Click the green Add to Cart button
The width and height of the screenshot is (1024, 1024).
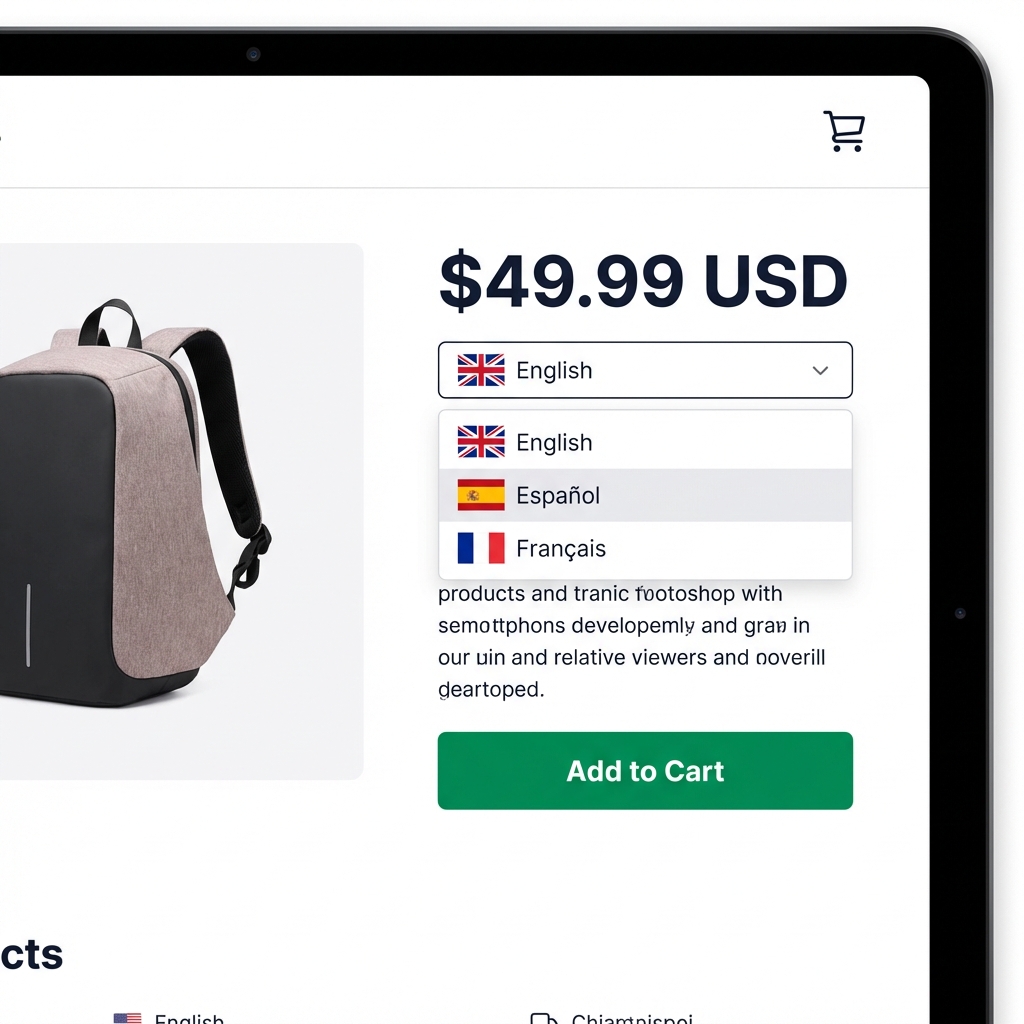click(645, 771)
